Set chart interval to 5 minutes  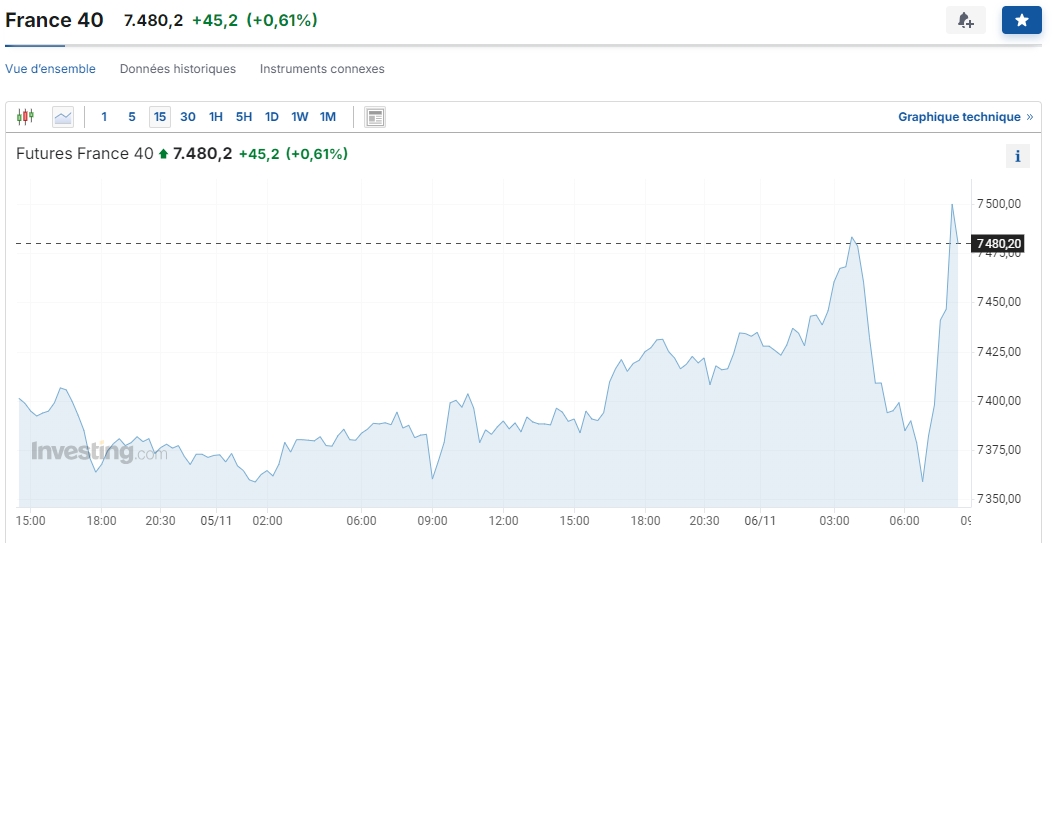tap(132, 117)
